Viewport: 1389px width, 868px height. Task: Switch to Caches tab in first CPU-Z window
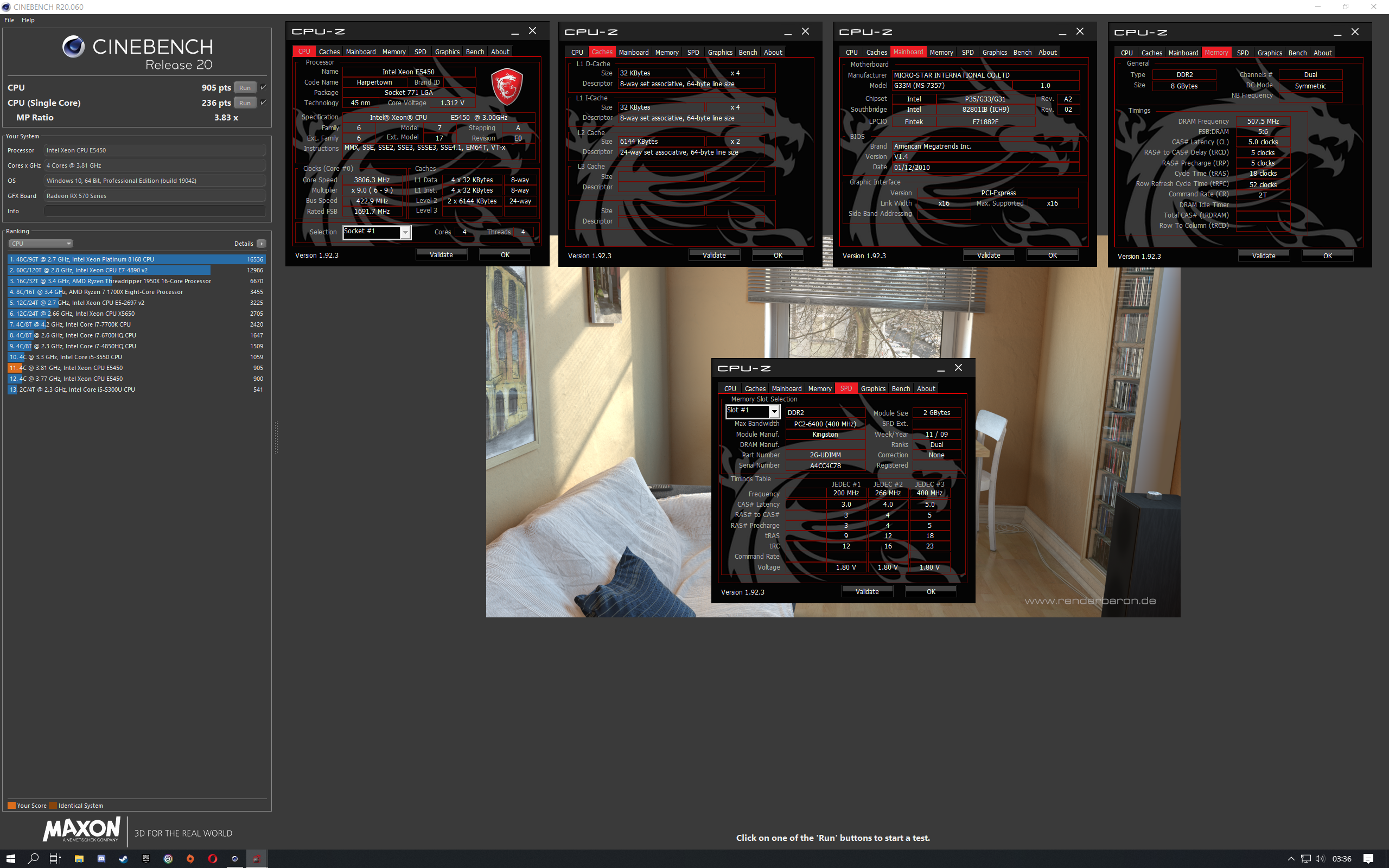point(329,52)
